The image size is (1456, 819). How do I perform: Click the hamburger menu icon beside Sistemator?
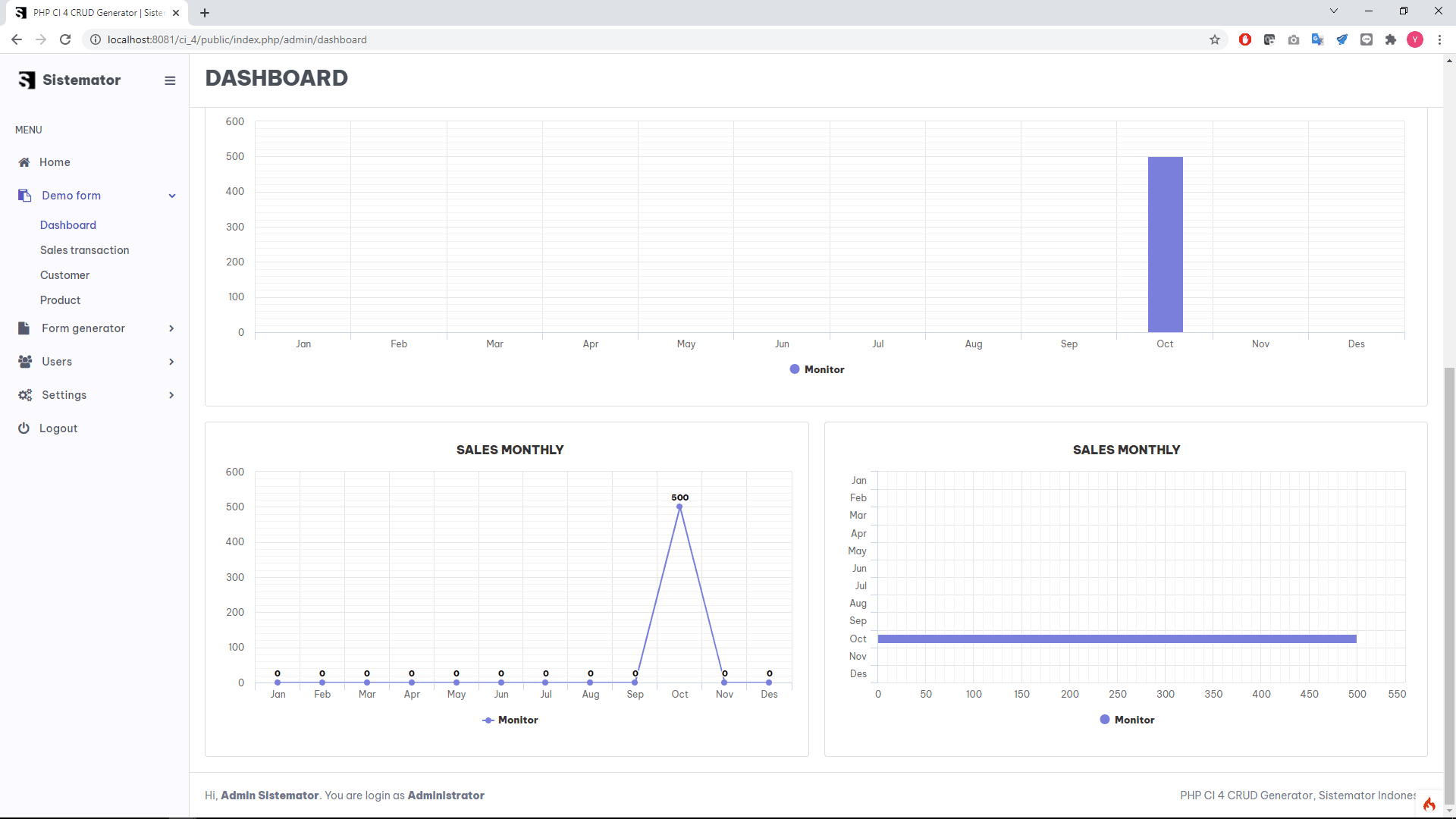170,80
